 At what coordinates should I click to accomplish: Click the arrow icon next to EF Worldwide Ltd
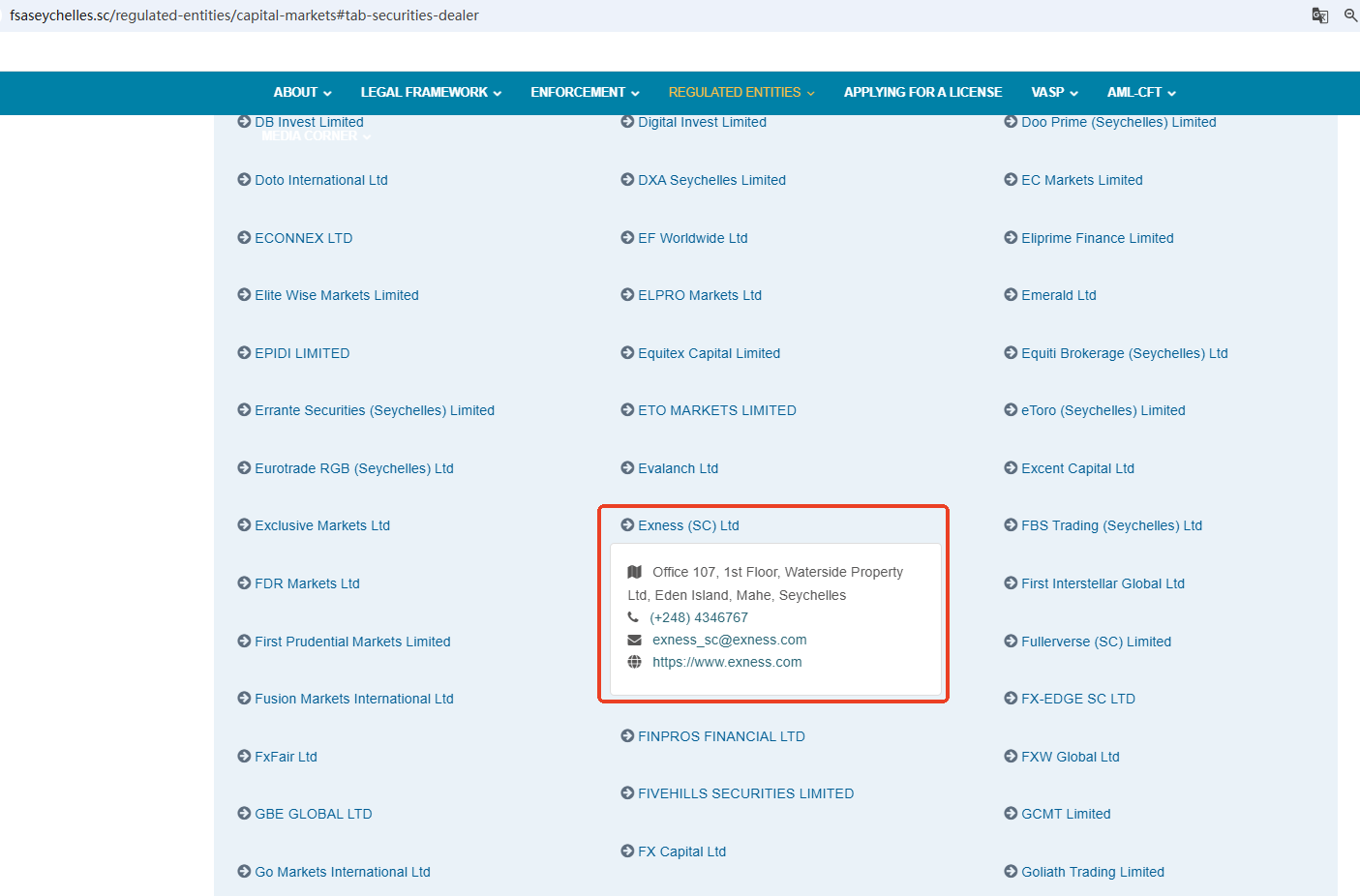[627, 237]
